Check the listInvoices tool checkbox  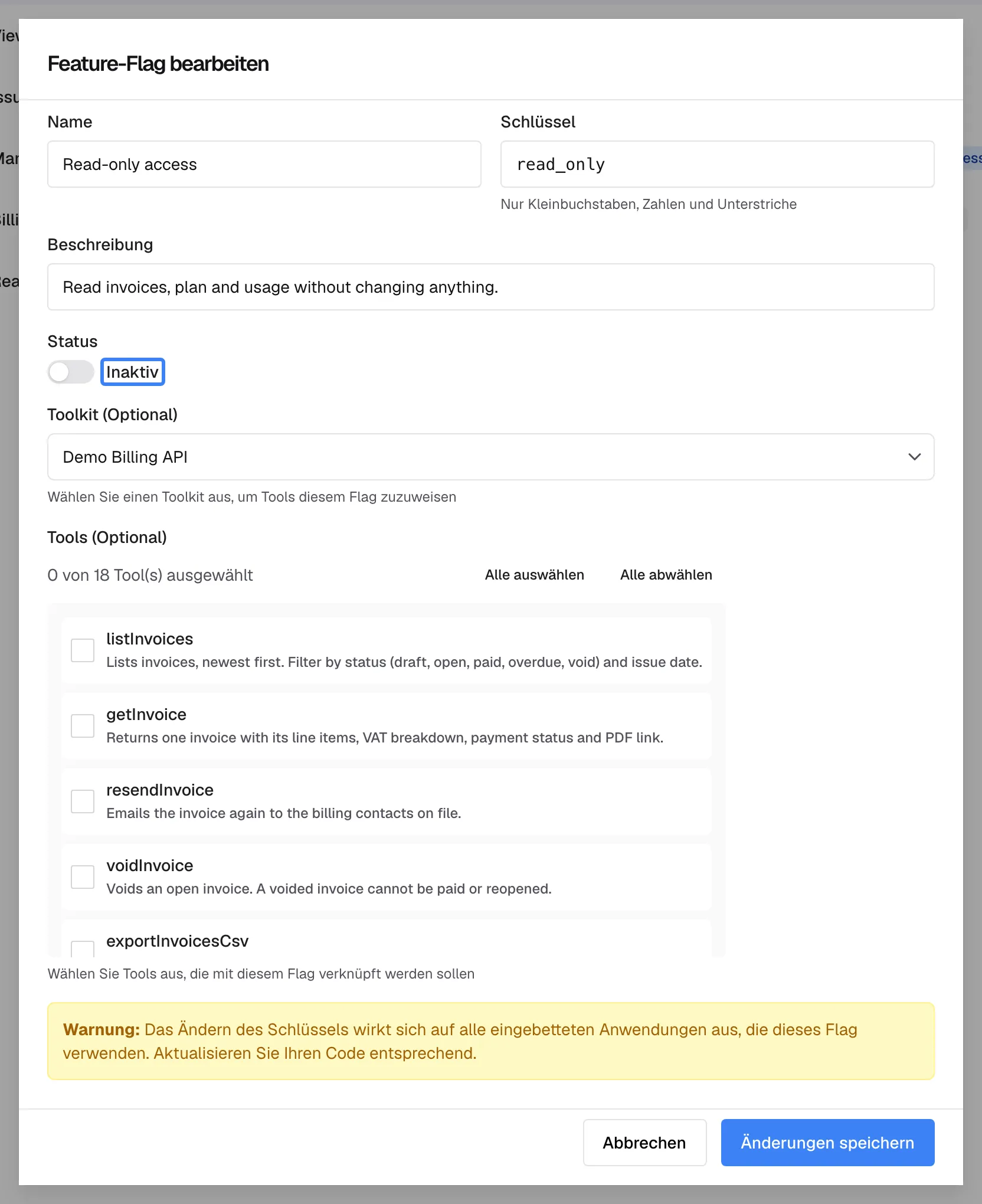tap(83, 650)
